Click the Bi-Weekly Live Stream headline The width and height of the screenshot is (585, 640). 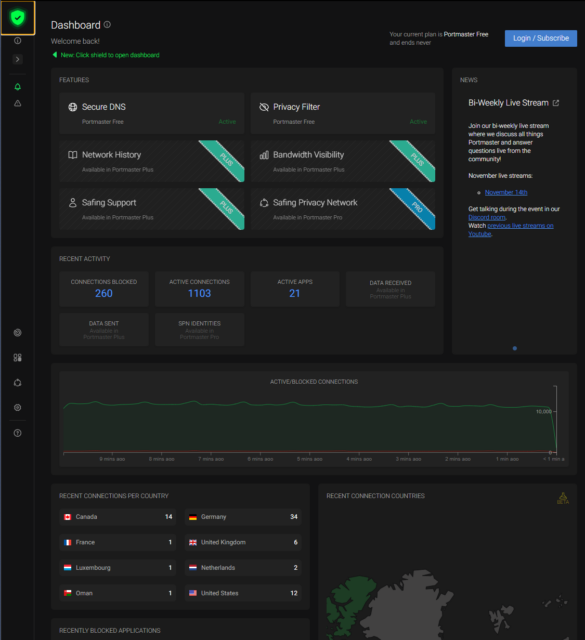coord(508,103)
